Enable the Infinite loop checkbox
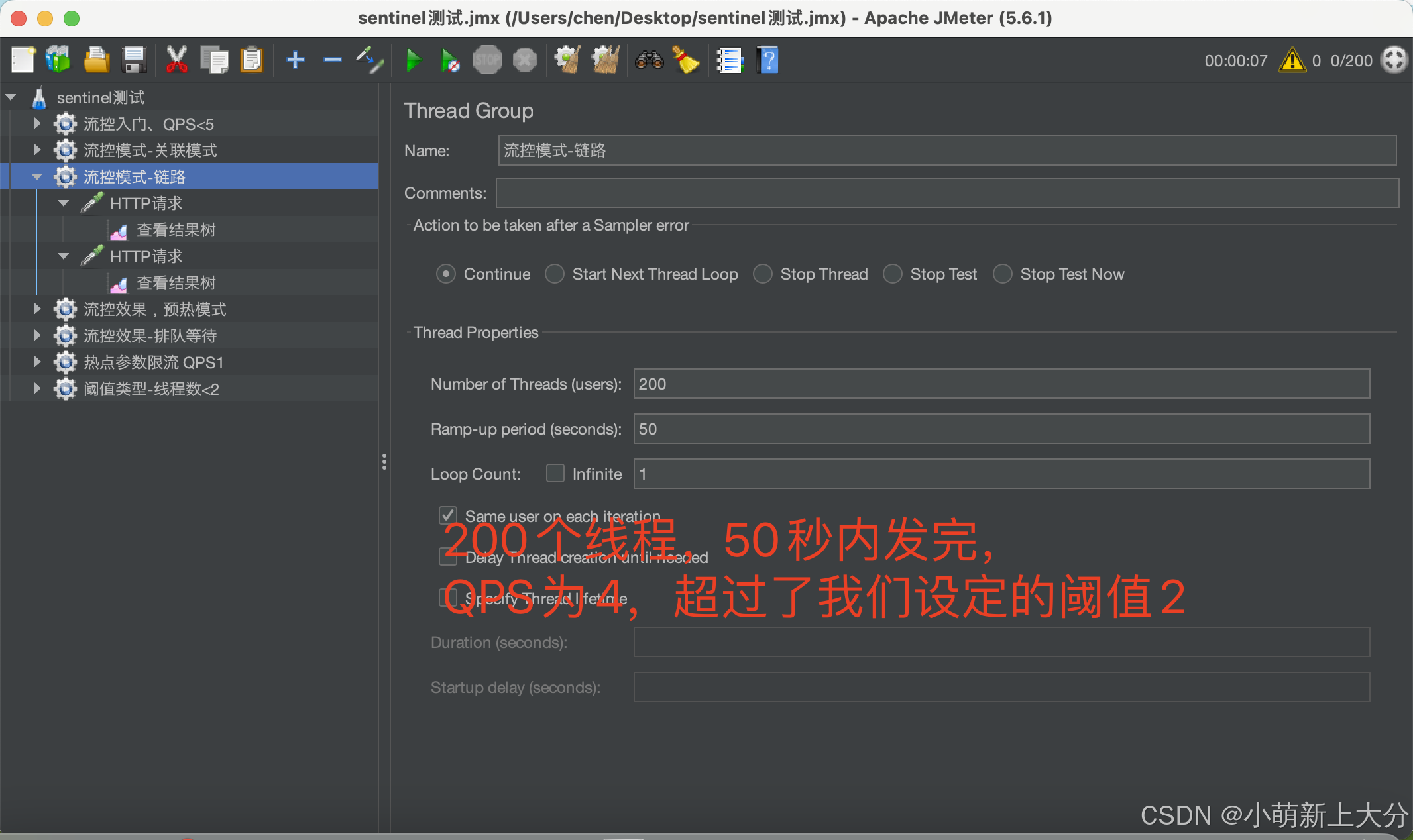The width and height of the screenshot is (1413, 840). 555,473
